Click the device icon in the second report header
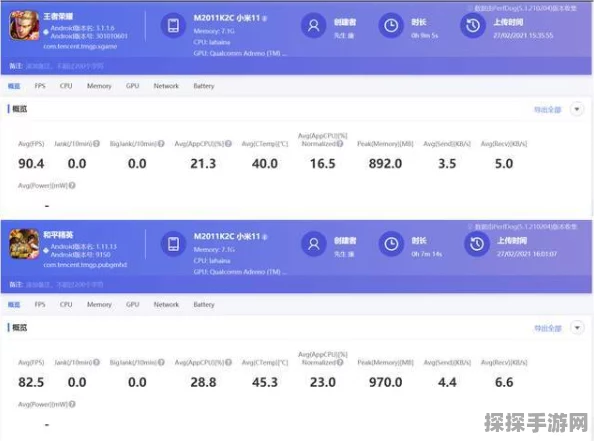This screenshot has width=594, height=441. [174, 244]
